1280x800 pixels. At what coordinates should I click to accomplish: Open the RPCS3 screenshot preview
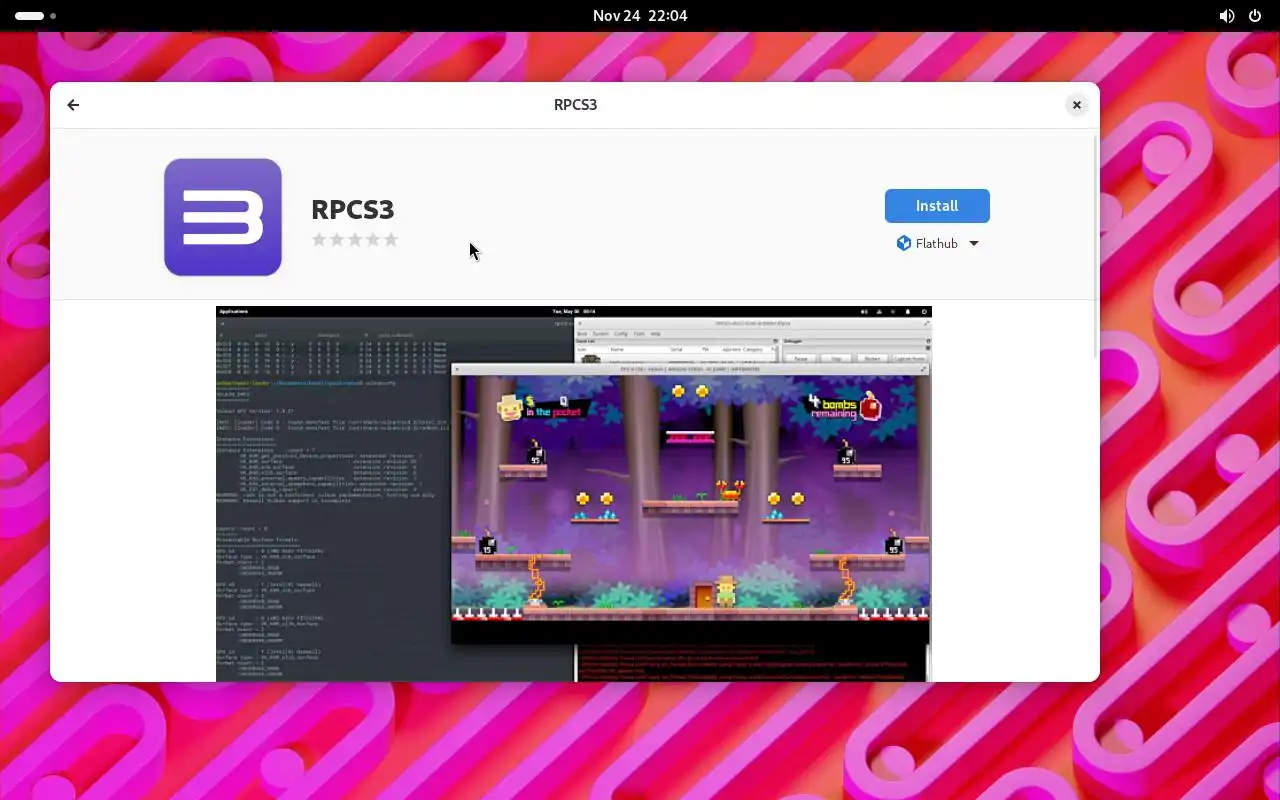click(x=574, y=494)
